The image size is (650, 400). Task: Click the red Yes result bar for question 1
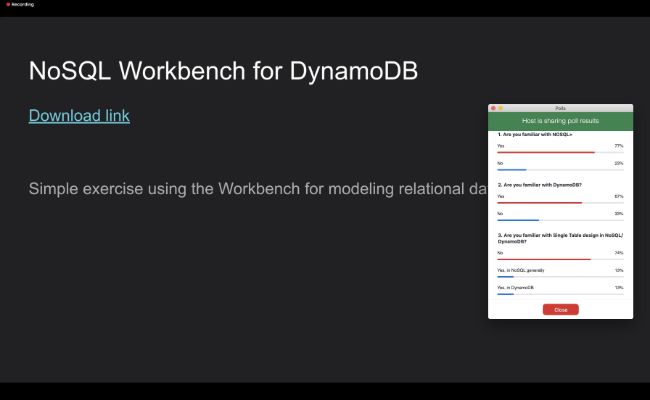point(546,153)
